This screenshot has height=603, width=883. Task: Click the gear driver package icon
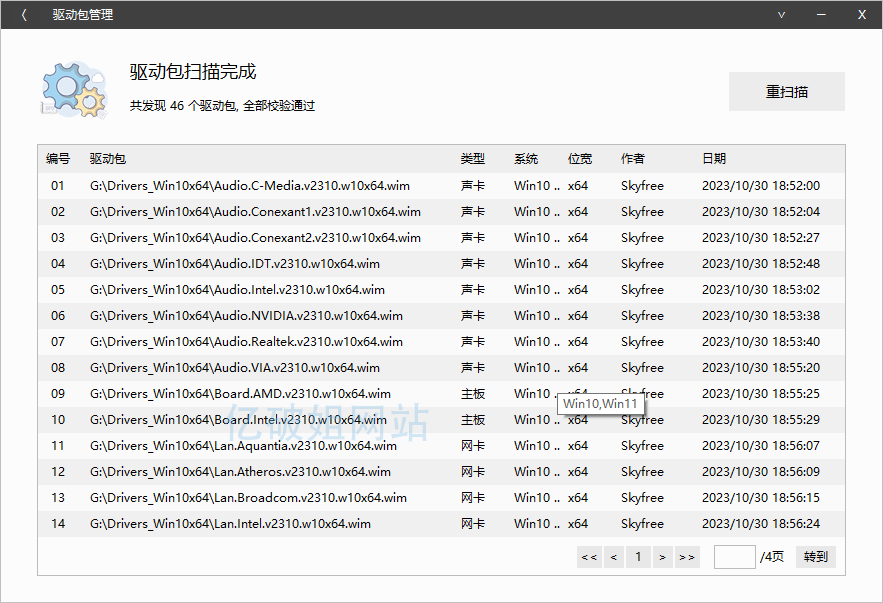[x=74, y=88]
